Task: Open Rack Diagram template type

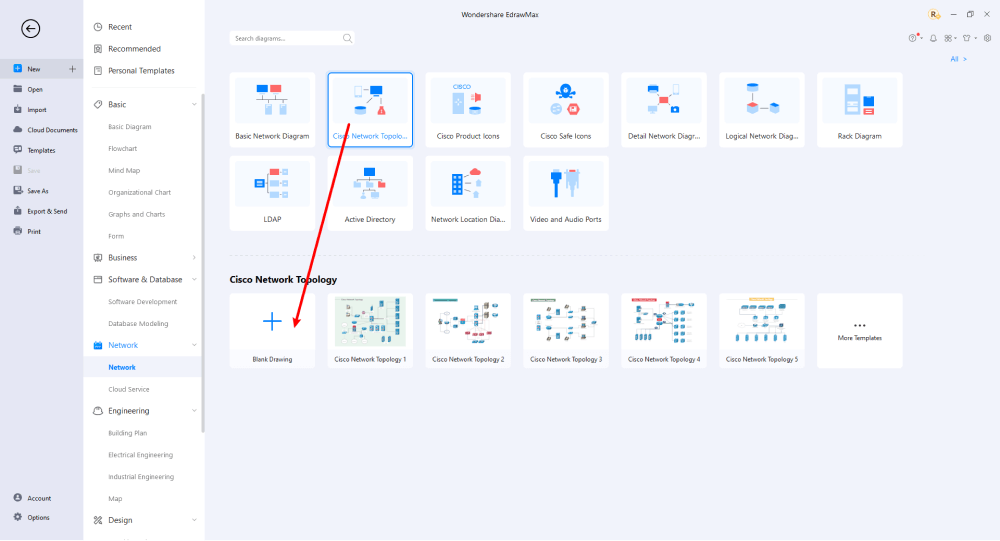Action: click(860, 110)
